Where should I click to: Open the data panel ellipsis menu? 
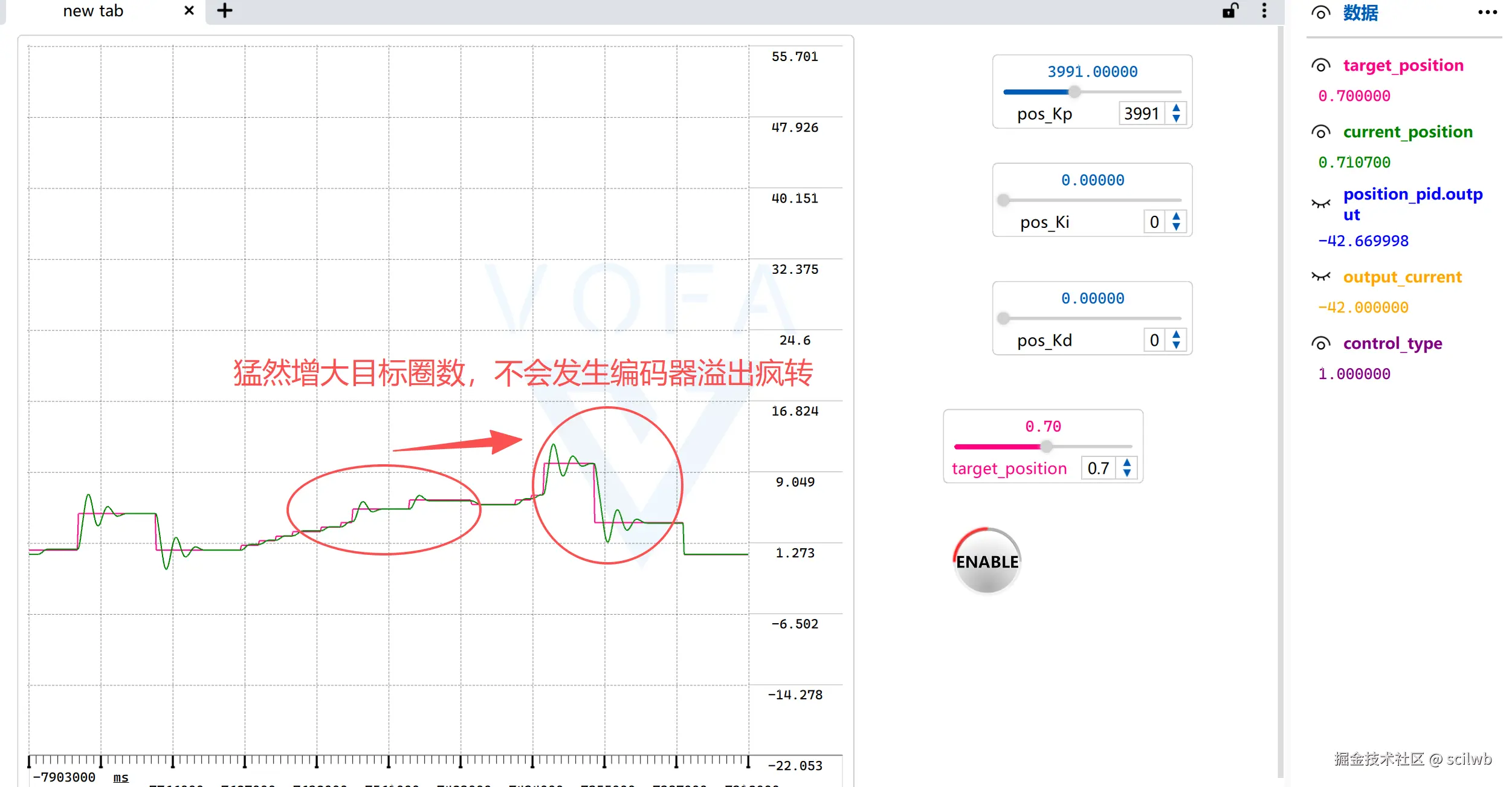tap(1487, 12)
